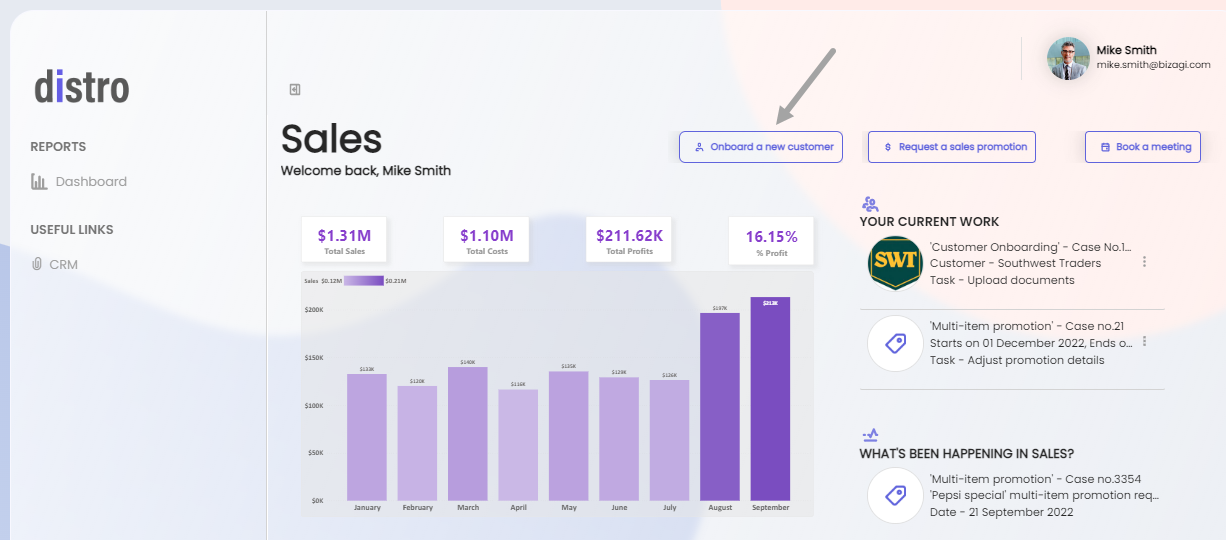The height and width of the screenshot is (540, 1226).
Task: Select the January bar in the chart
Action: point(367,437)
